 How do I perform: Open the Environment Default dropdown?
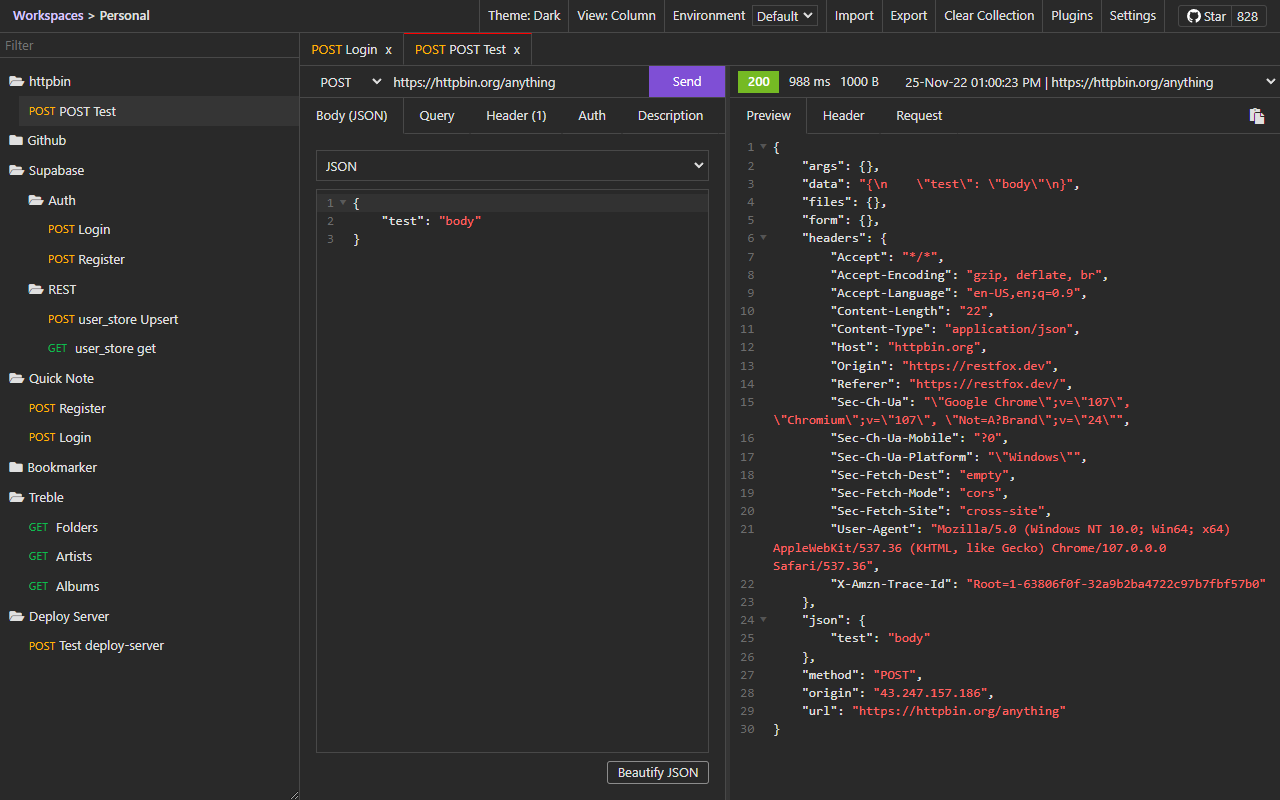coord(785,16)
